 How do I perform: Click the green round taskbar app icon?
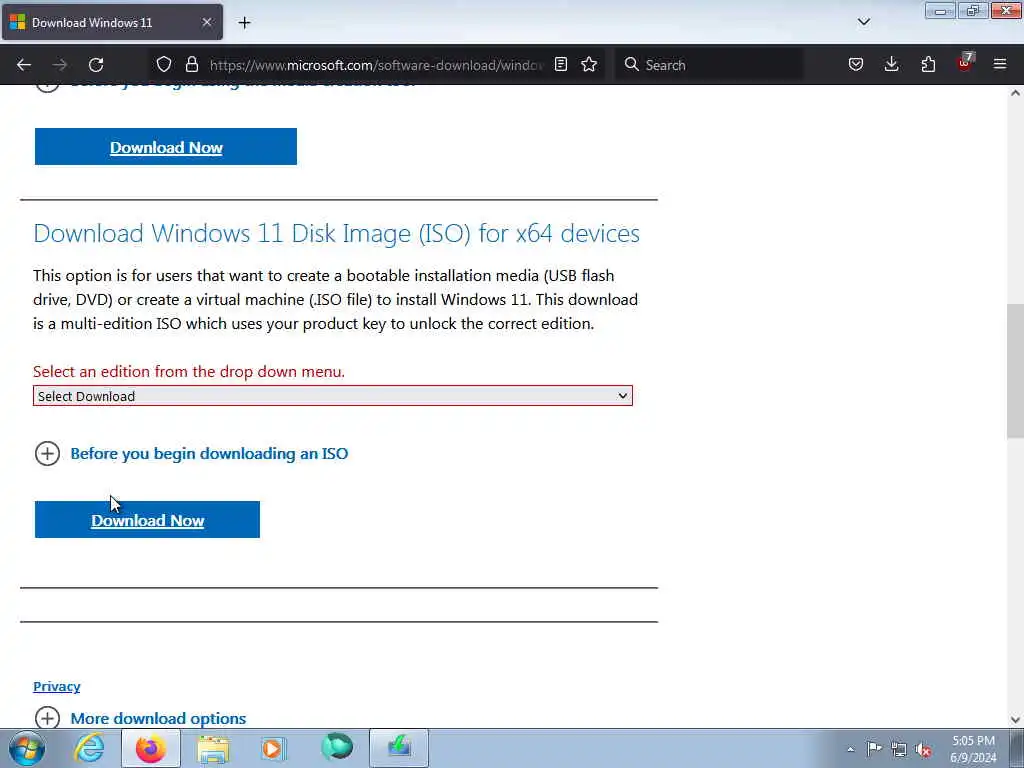[x=337, y=747]
